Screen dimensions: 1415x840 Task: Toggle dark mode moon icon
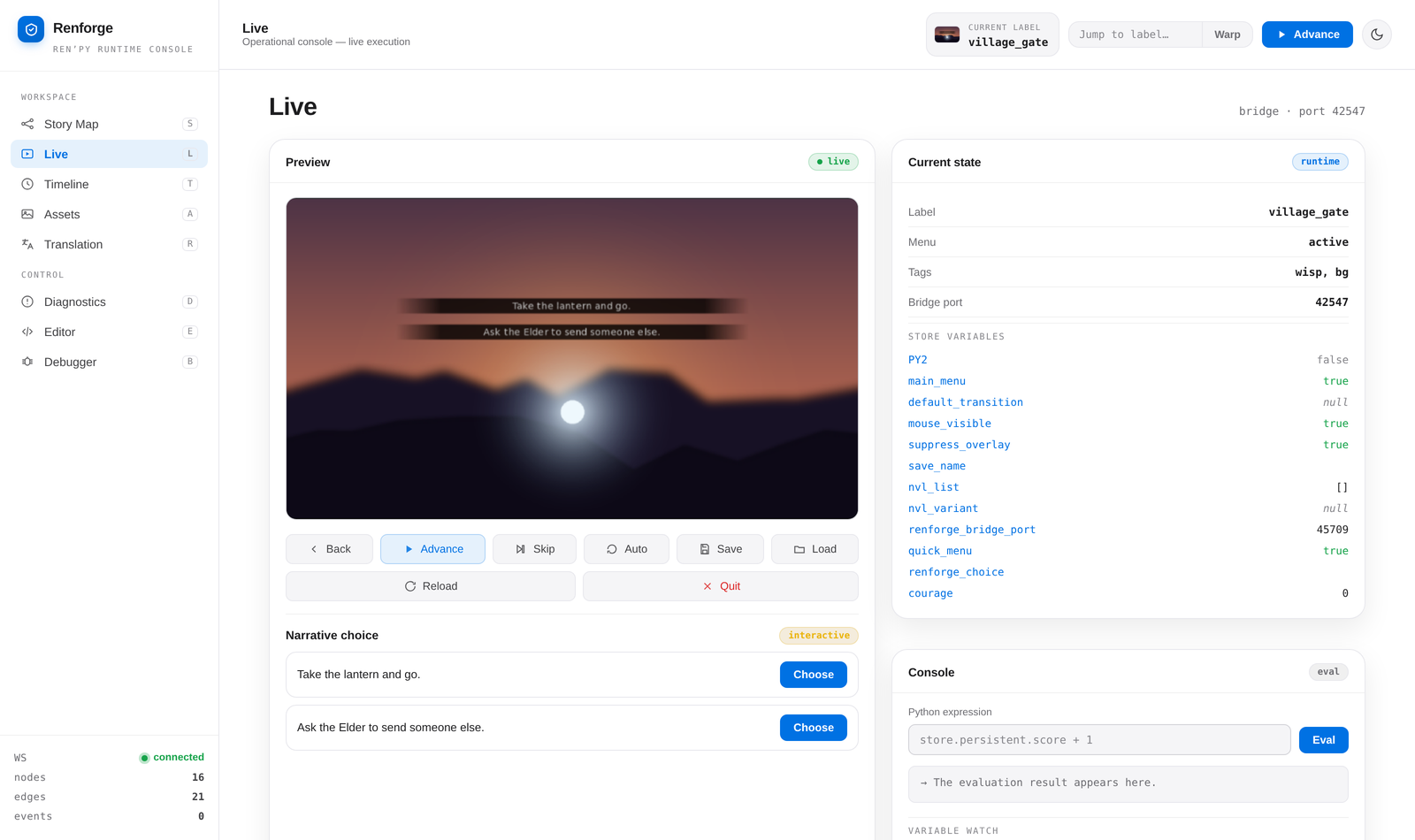[x=1377, y=34]
